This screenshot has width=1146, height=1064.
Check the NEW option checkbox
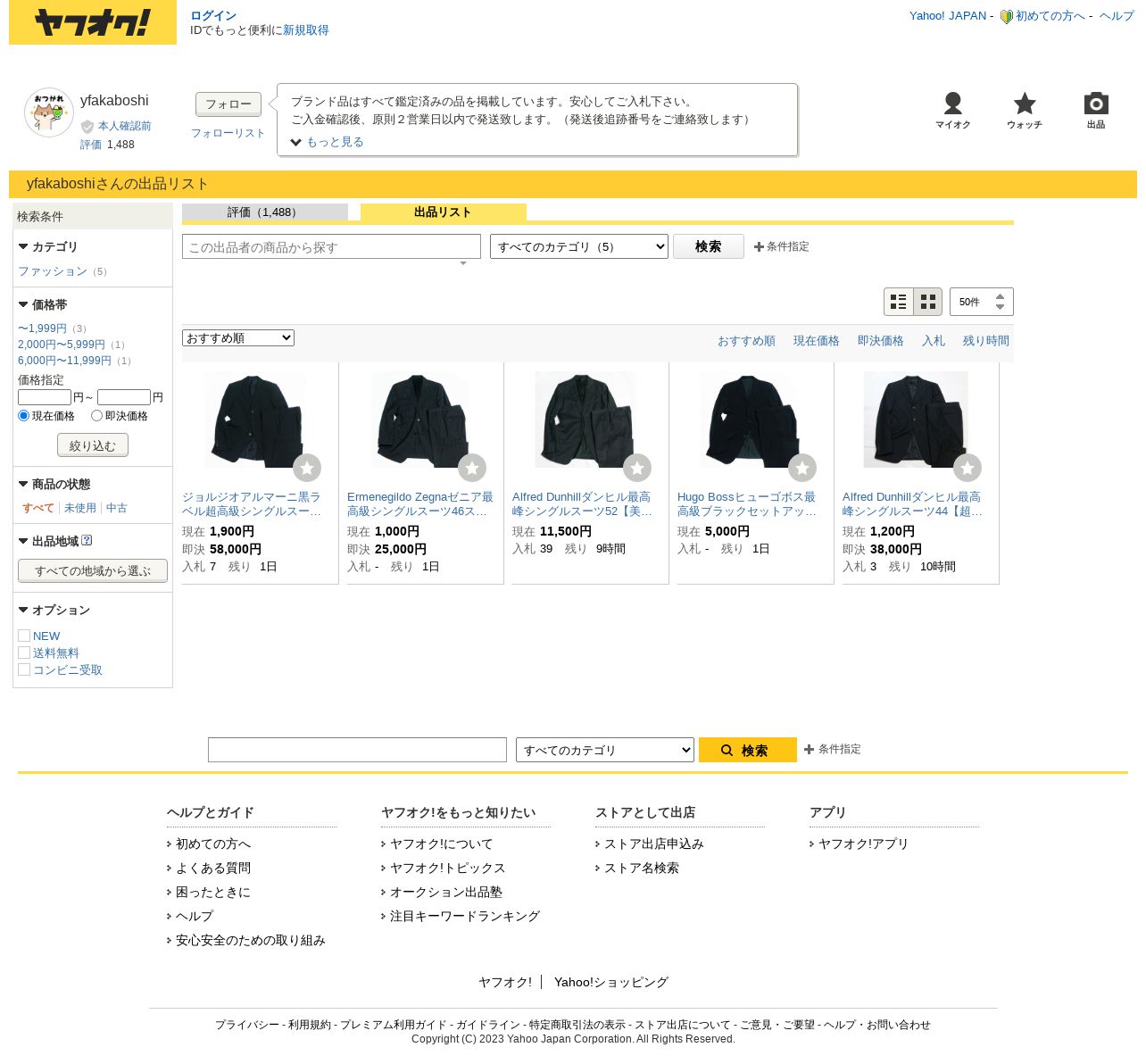tap(24, 636)
